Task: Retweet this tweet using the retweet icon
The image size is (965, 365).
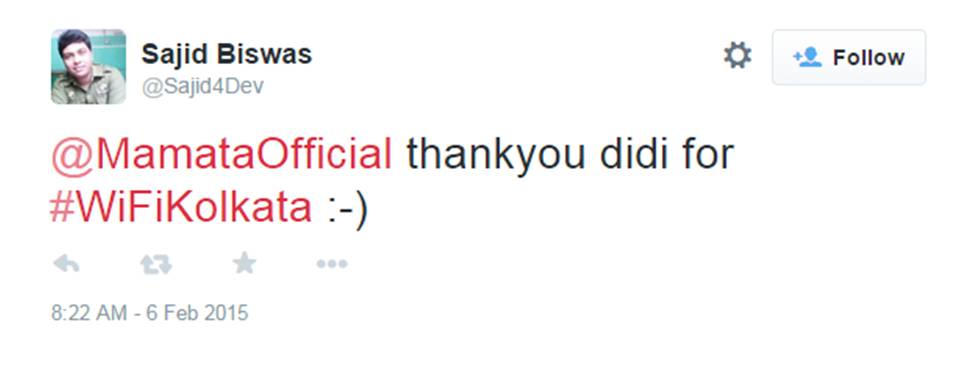Action: pyautogui.click(x=156, y=265)
